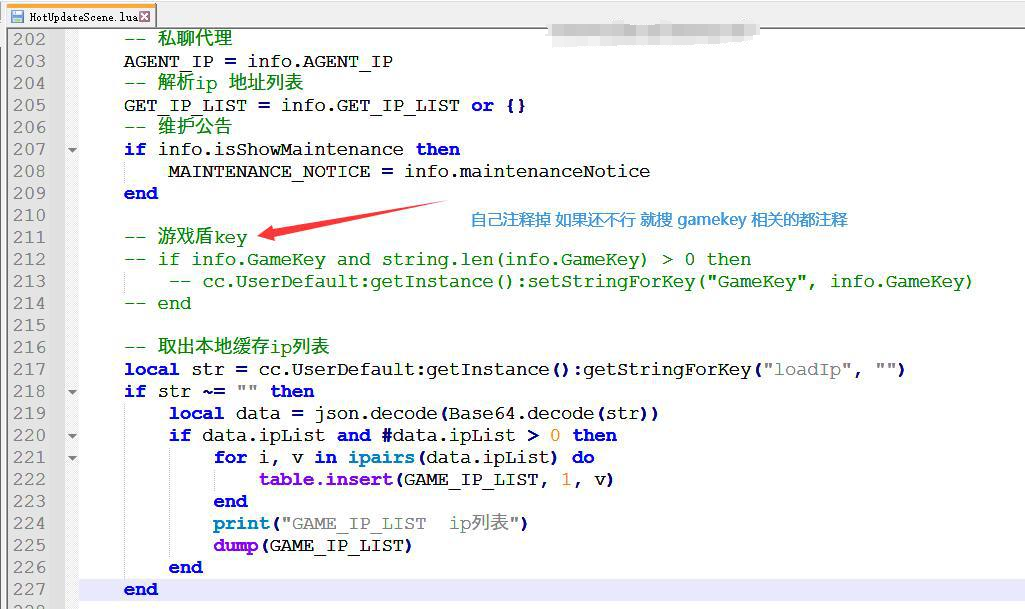Collapse fold marker at line 207
The image size is (1025, 609).
coord(72,150)
